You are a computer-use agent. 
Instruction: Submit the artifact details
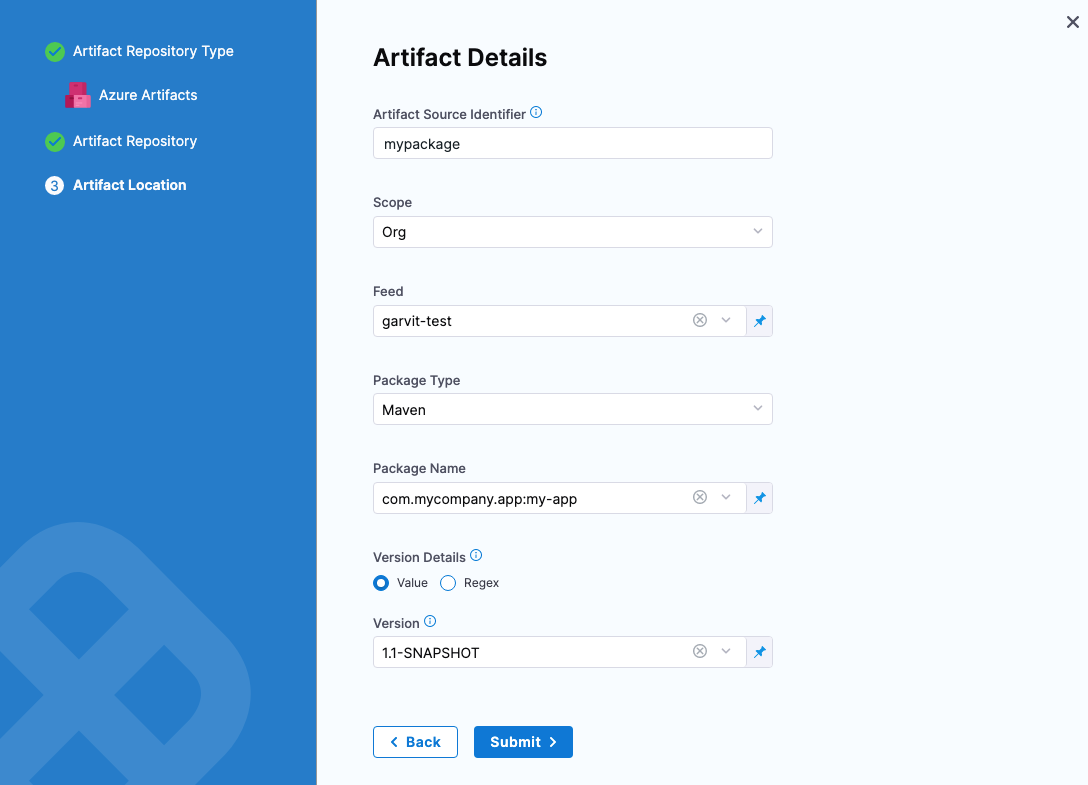pyautogui.click(x=523, y=742)
